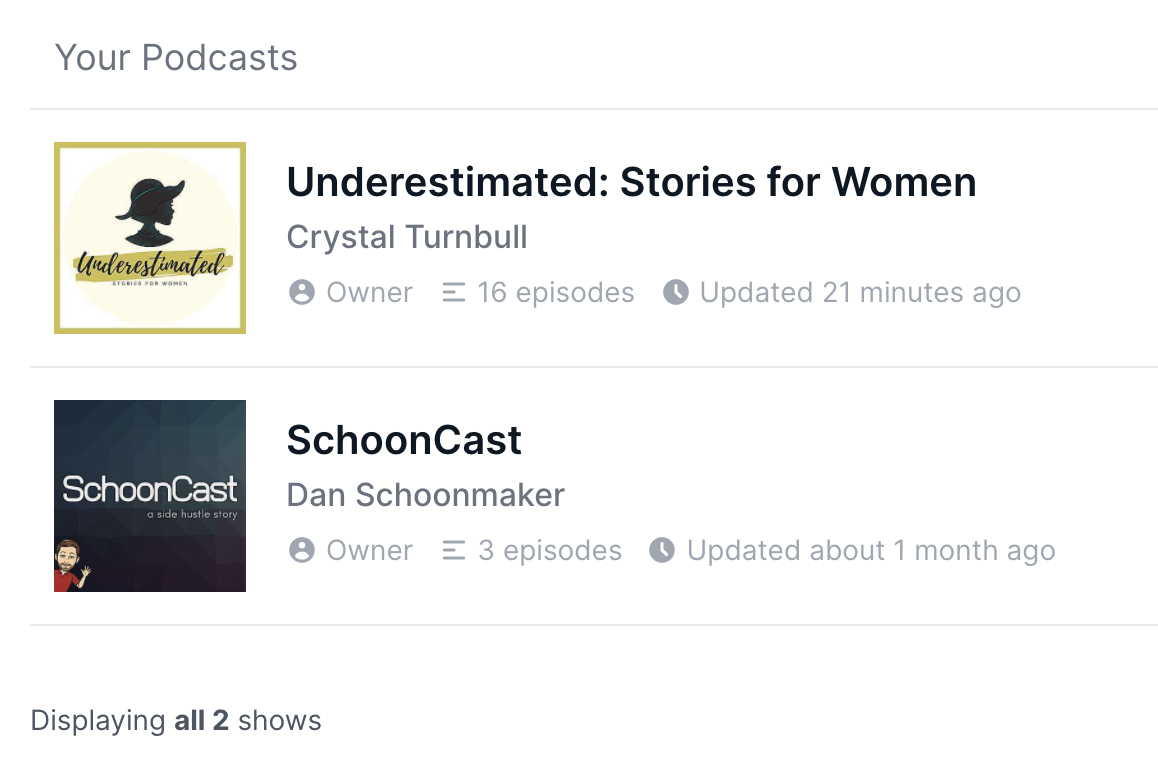Open the SchoonCast podcast cover artwork
The height and width of the screenshot is (774, 1158).
tap(150, 496)
